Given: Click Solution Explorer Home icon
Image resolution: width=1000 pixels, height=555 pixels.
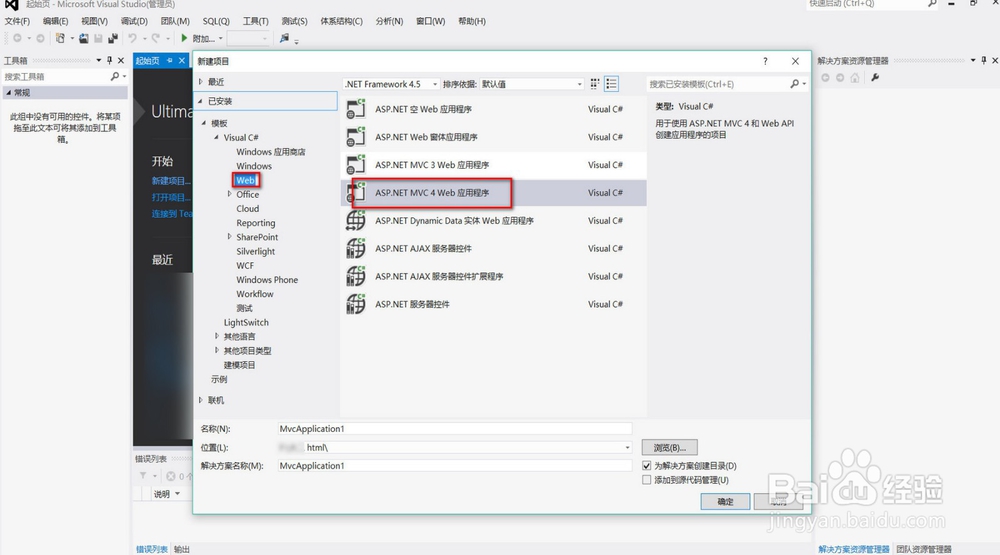Looking at the screenshot, I should (855, 78).
